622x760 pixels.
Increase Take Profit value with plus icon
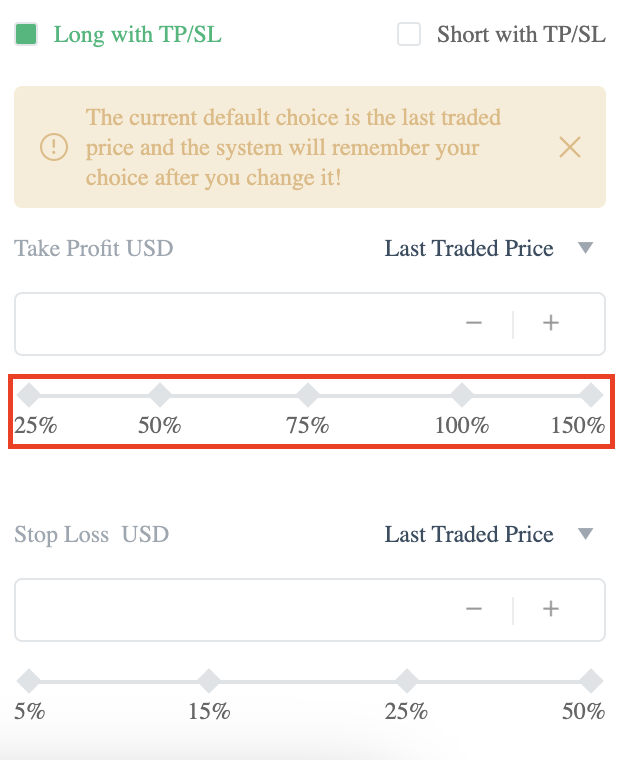(x=551, y=323)
